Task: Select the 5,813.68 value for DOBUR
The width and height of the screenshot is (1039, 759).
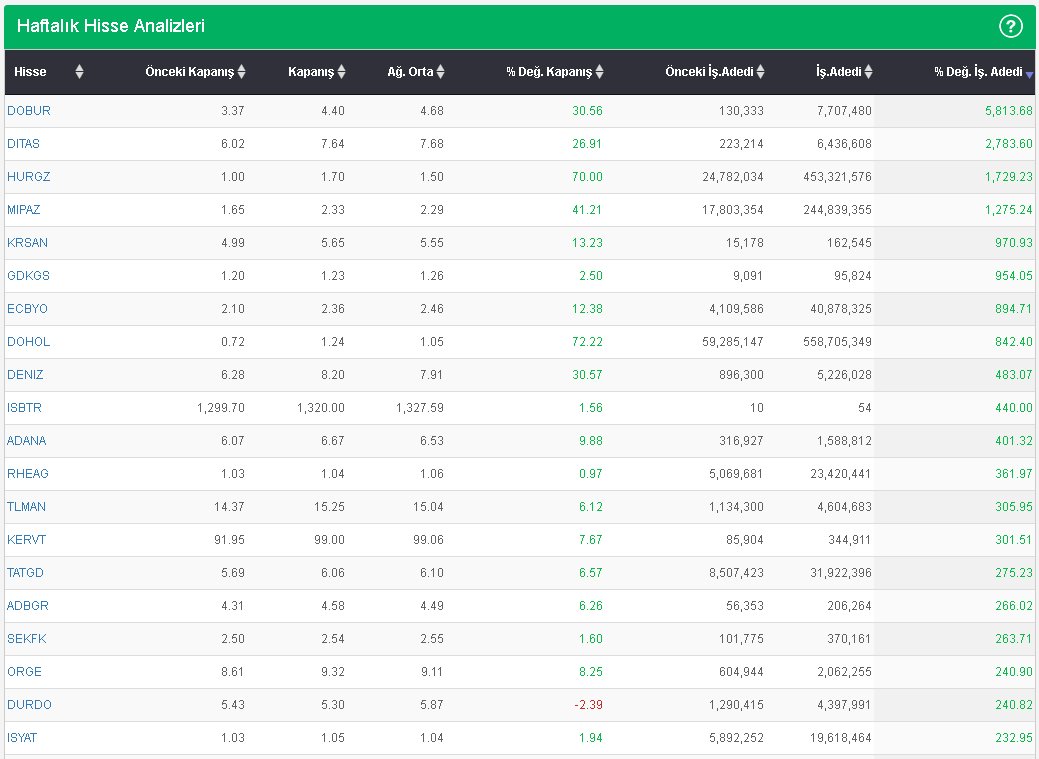Action: 1009,111
